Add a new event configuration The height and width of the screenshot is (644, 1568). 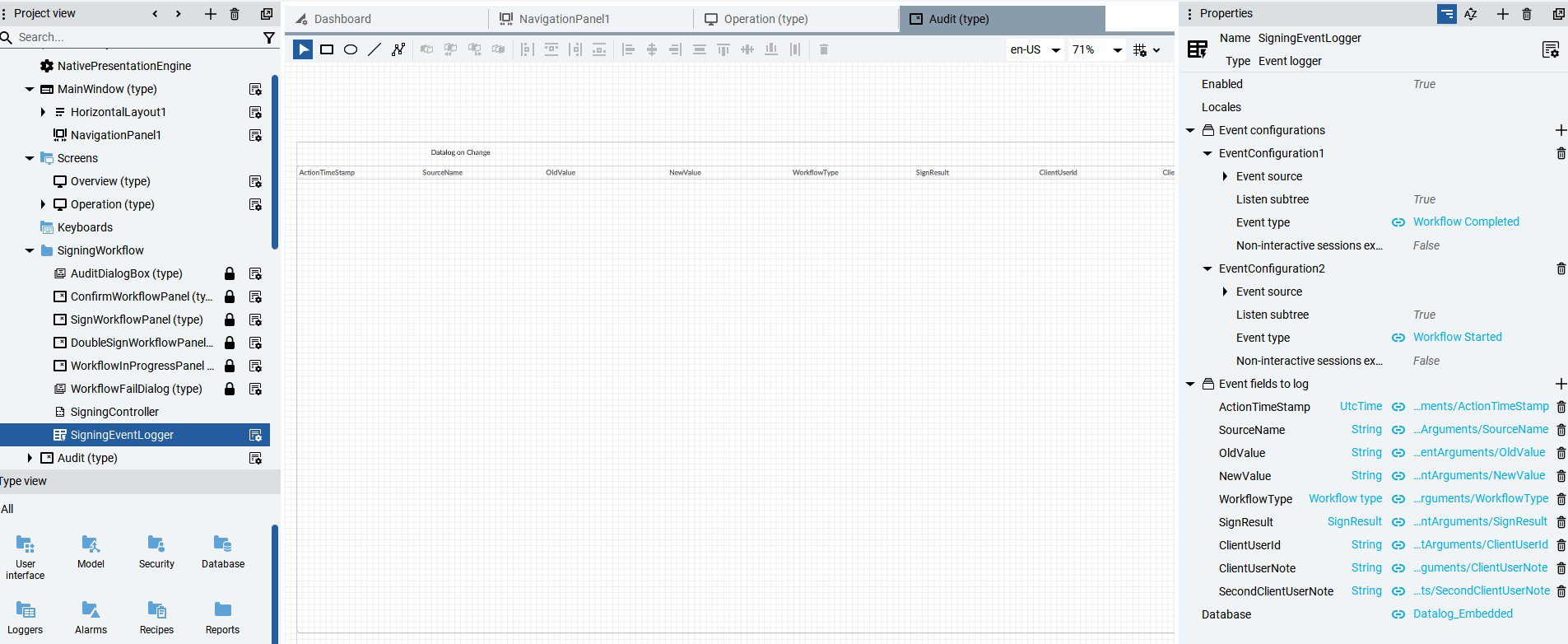coord(1561,130)
